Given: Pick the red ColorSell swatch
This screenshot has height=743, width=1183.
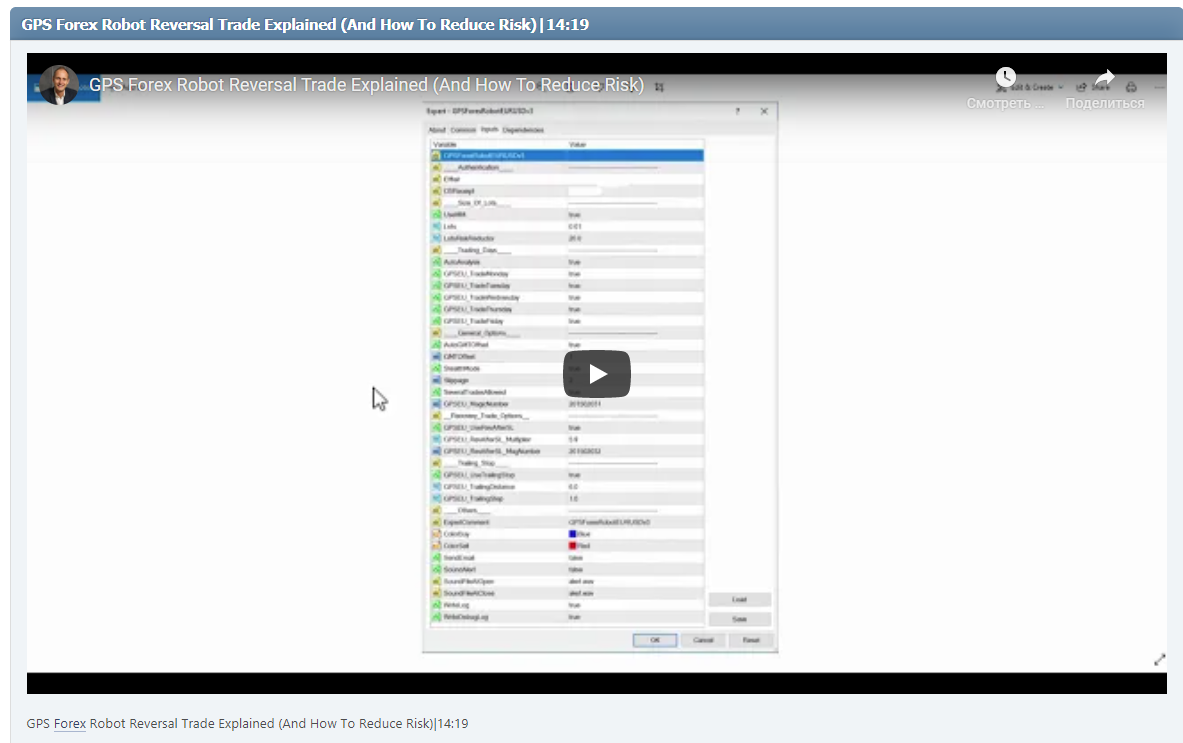Looking at the screenshot, I should tap(572, 546).
